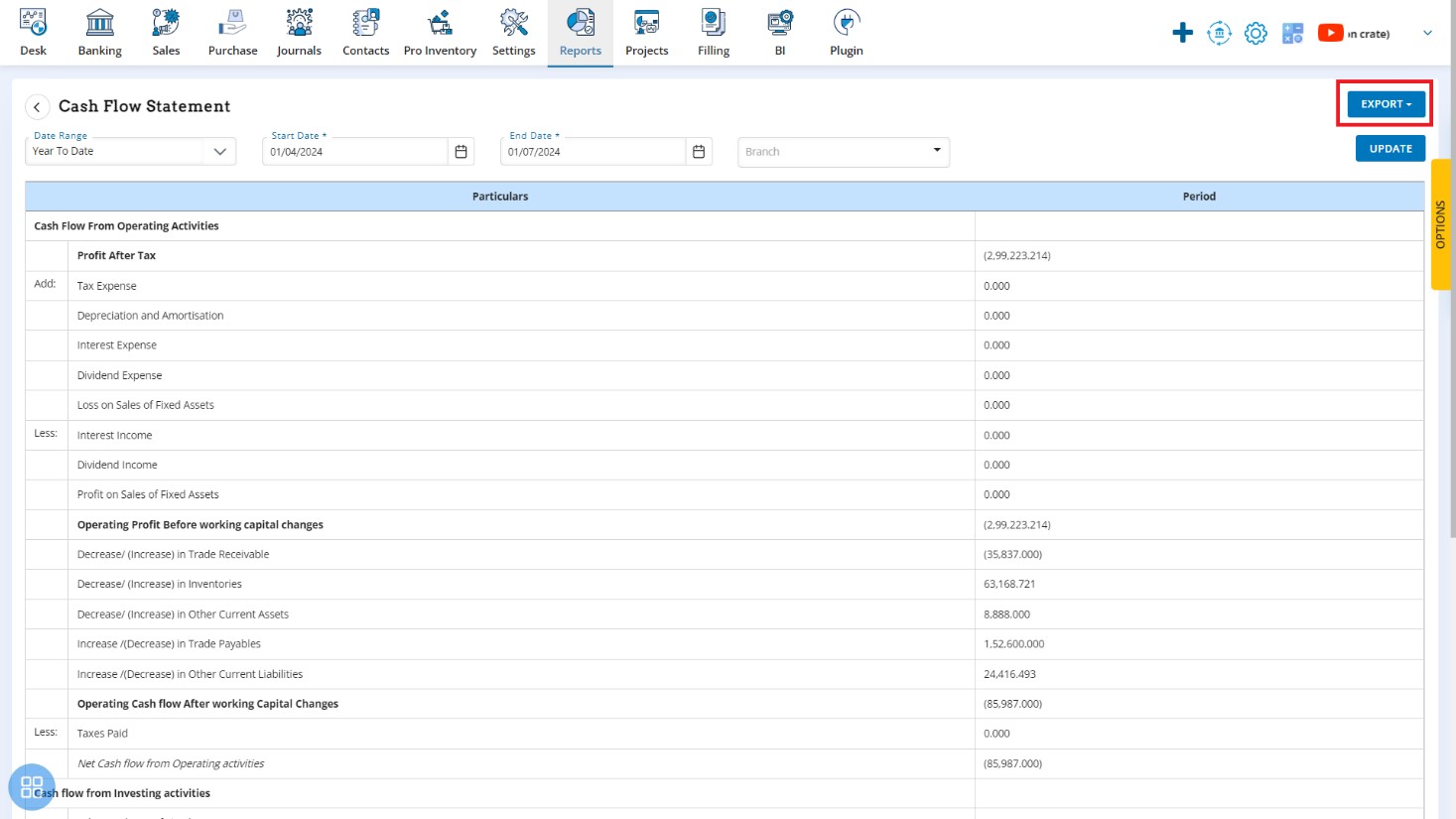Viewport: 1456px width, 819px height.
Task: Click the Particulars column header
Action: pos(500,197)
